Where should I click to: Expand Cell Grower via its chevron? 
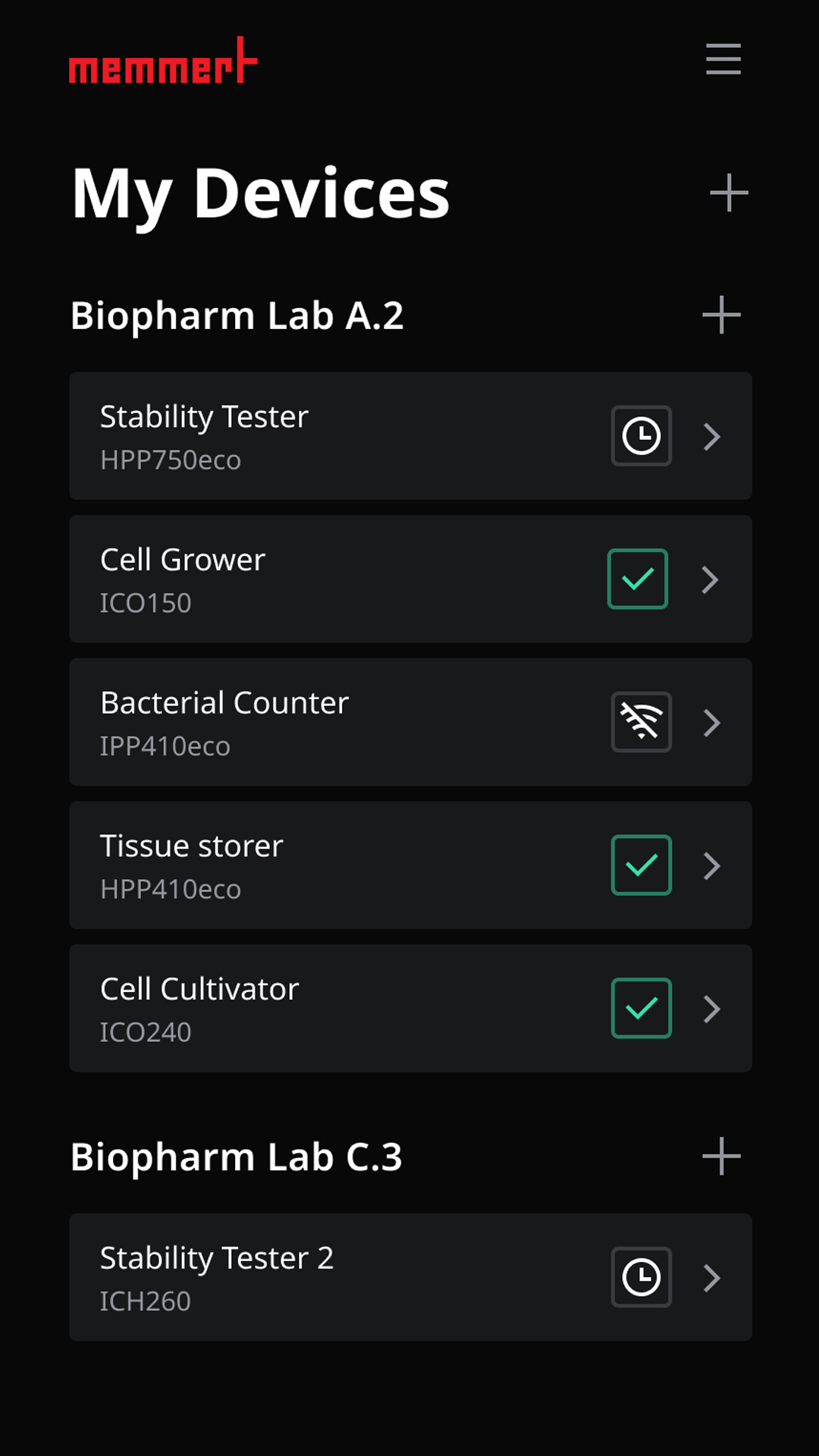(710, 579)
